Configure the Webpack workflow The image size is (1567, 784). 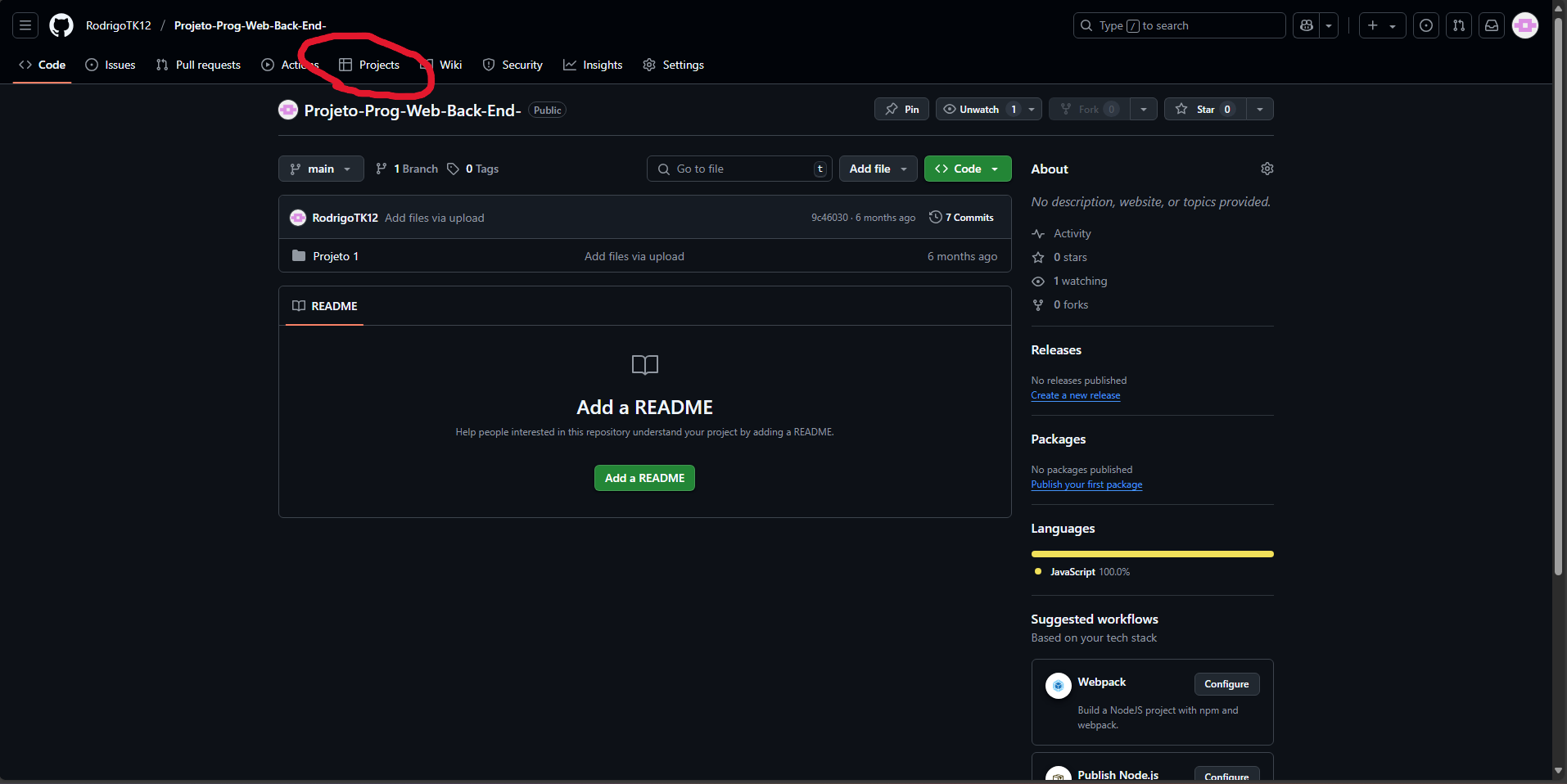click(1226, 683)
